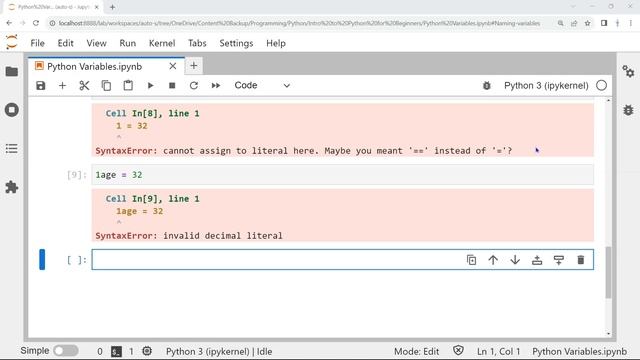This screenshot has height=360, width=640.
Task: Open browser side panel icon
Action: (x=604, y=23)
